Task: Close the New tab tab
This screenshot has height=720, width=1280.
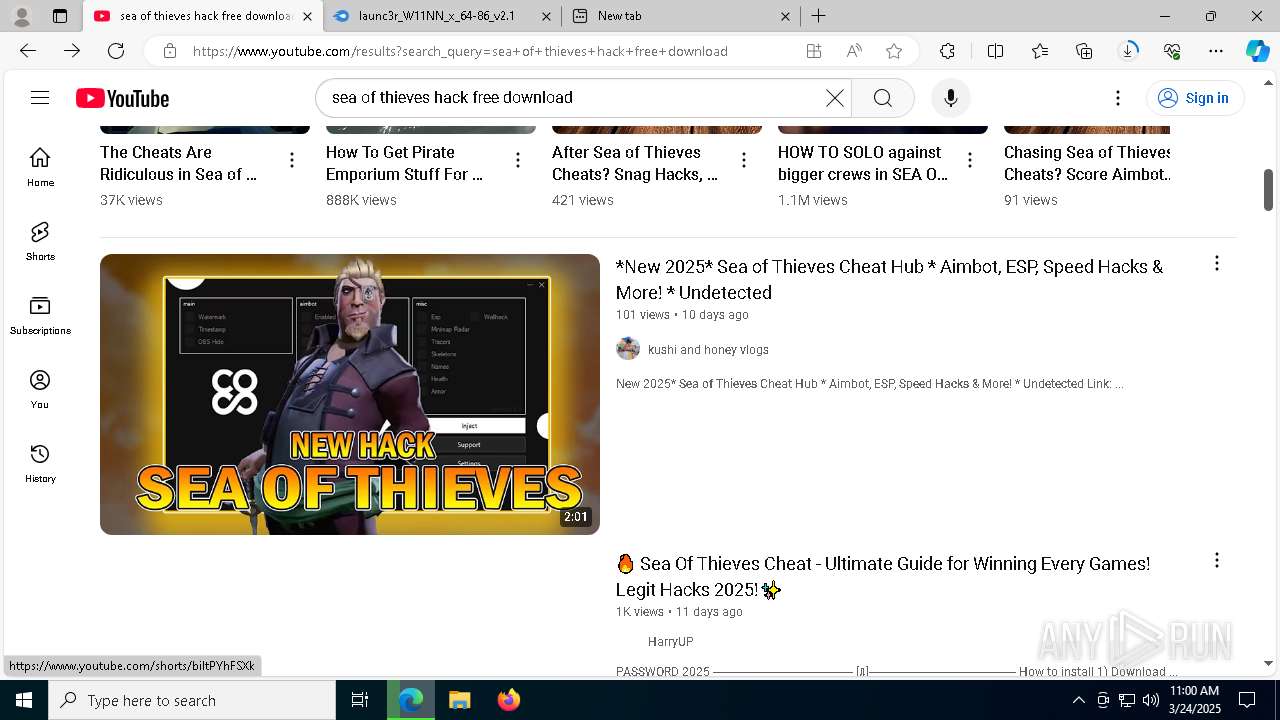Action: (785, 16)
